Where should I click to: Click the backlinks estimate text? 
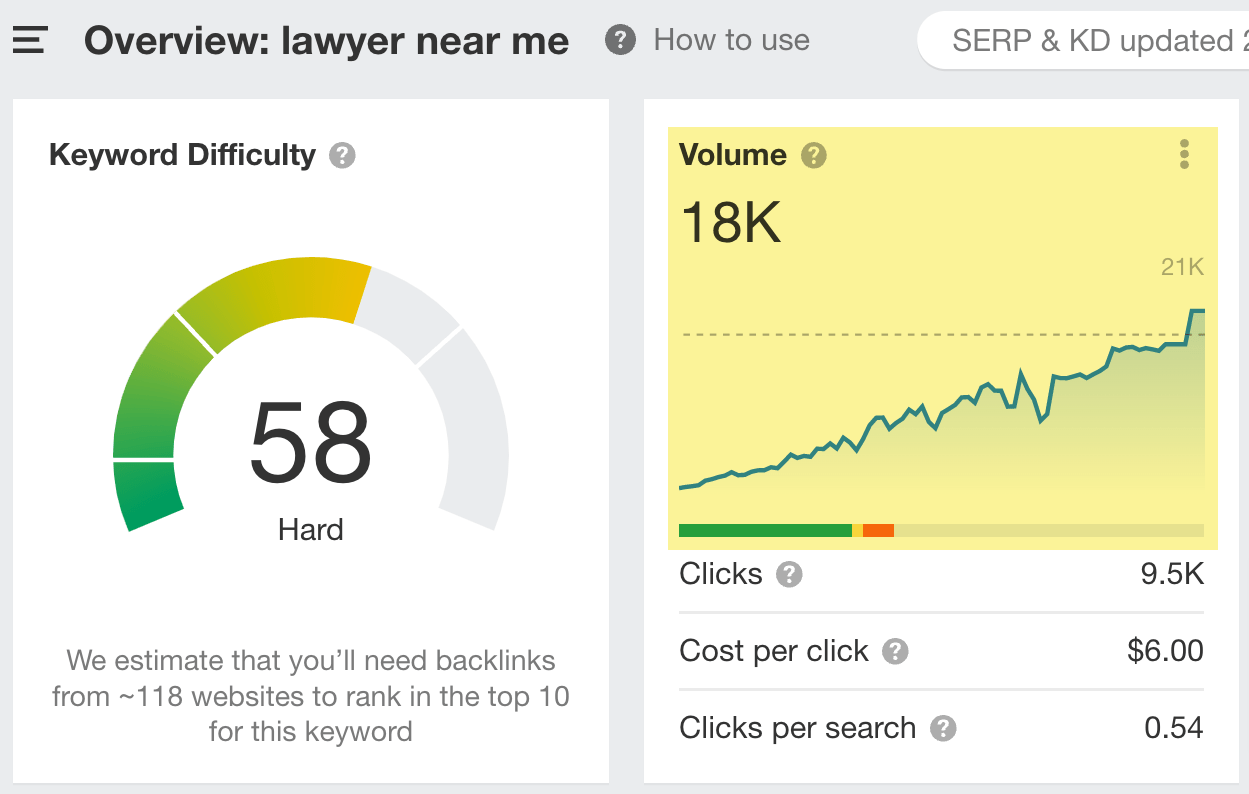(x=310, y=697)
